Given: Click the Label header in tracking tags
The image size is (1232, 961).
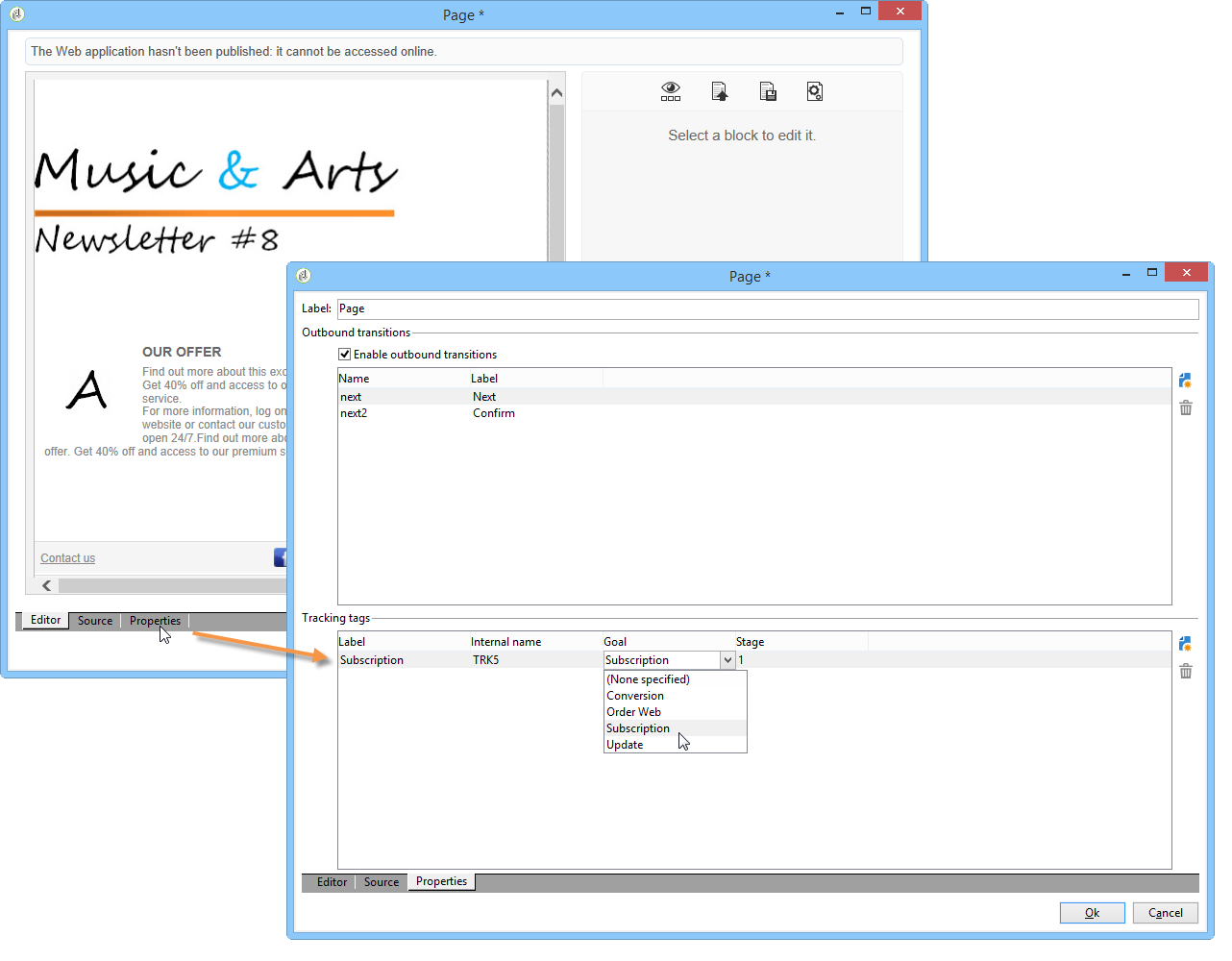Looking at the screenshot, I should tap(404, 642).
